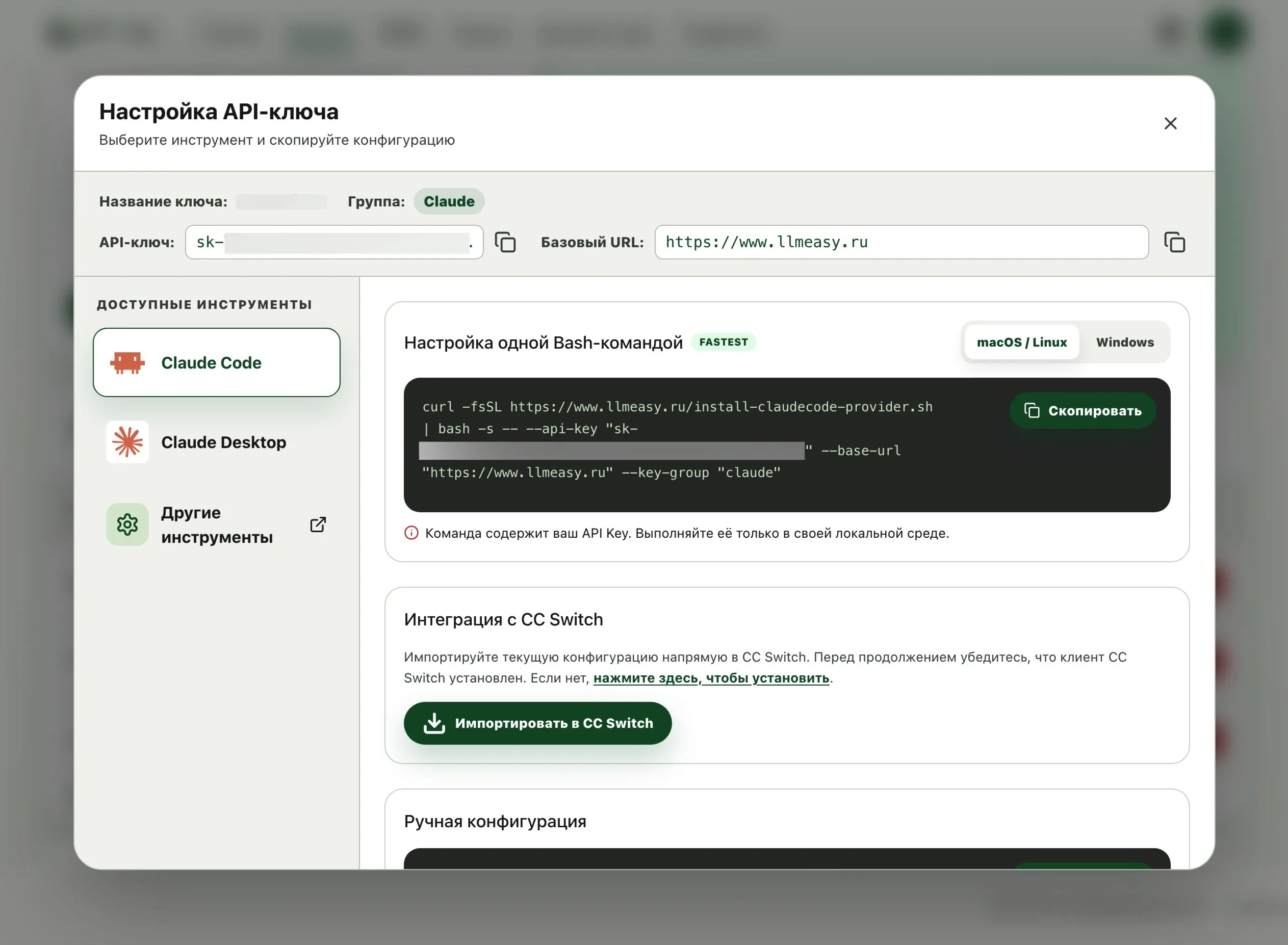Click the external link icon beside Другие инструменты
This screenshot has height=945, width=1288.
click(x=318, y=524)
